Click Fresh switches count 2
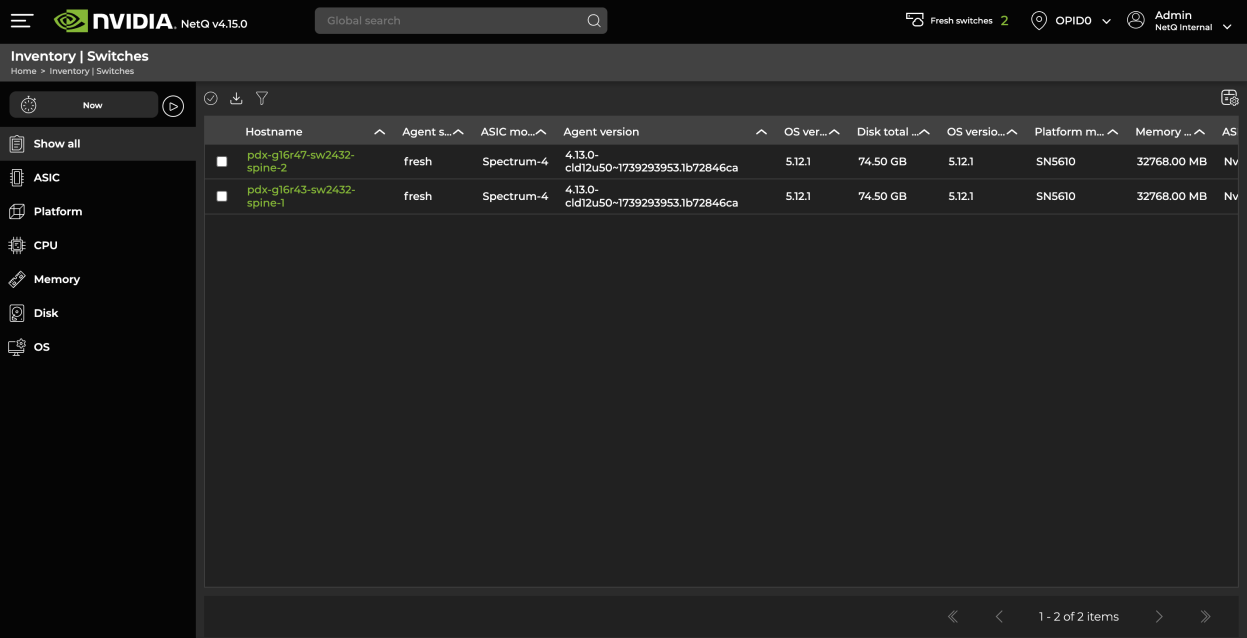The width and height of the screenshot is (1247, 638). point(1004,21)
